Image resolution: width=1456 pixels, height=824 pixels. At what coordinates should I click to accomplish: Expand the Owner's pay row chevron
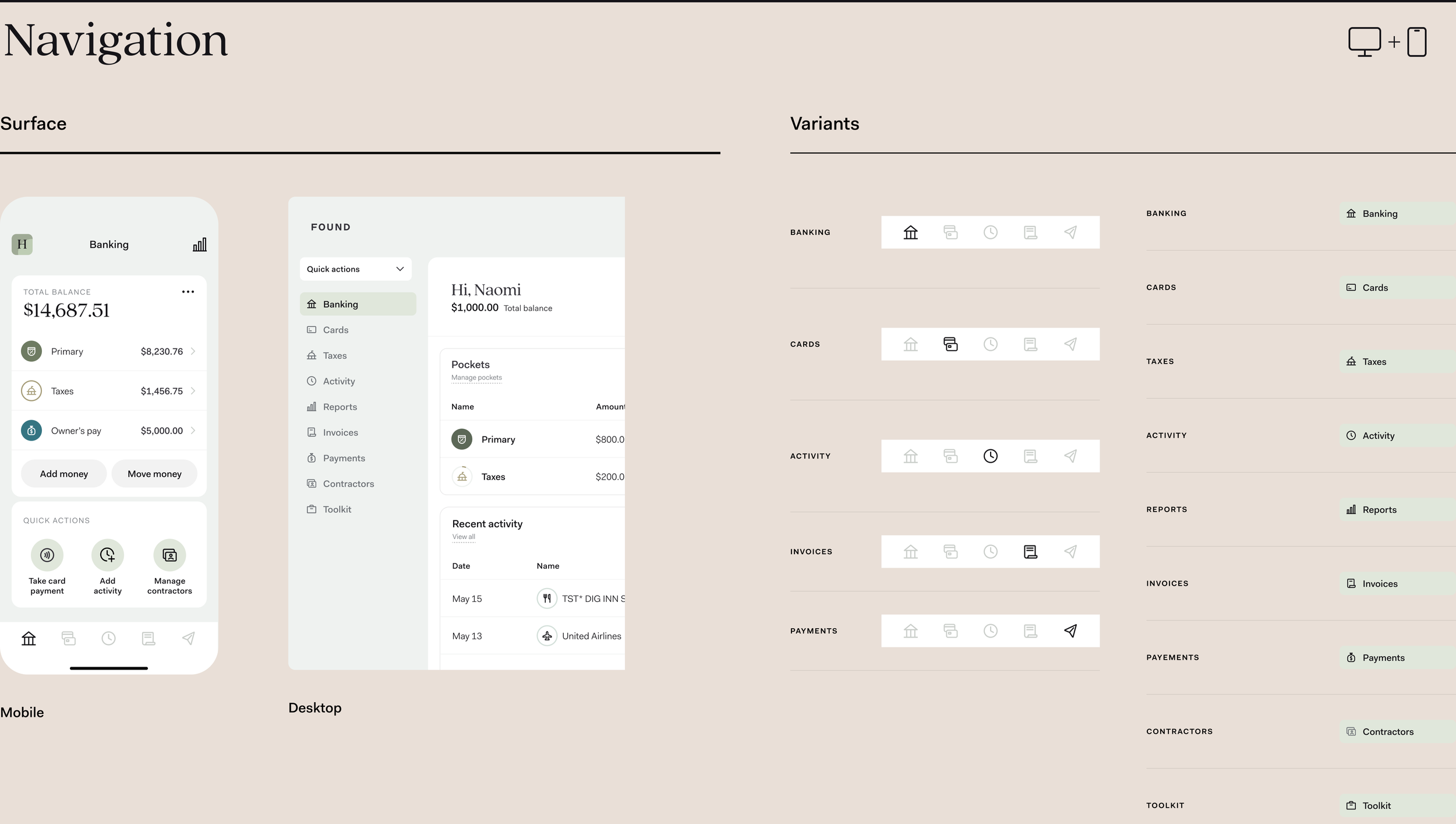[193, 431]
